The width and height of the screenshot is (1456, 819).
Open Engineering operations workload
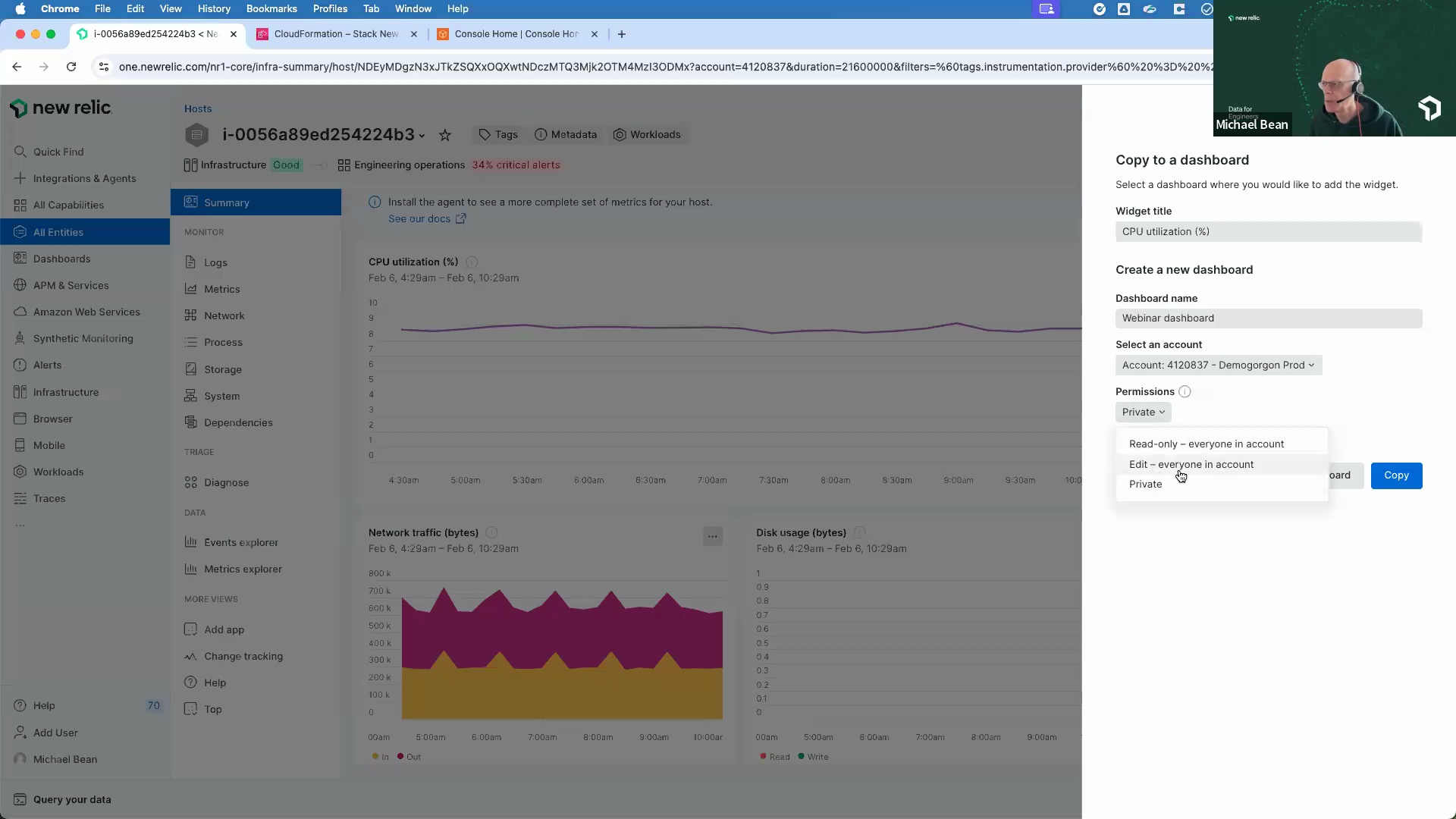click(409, 165)
